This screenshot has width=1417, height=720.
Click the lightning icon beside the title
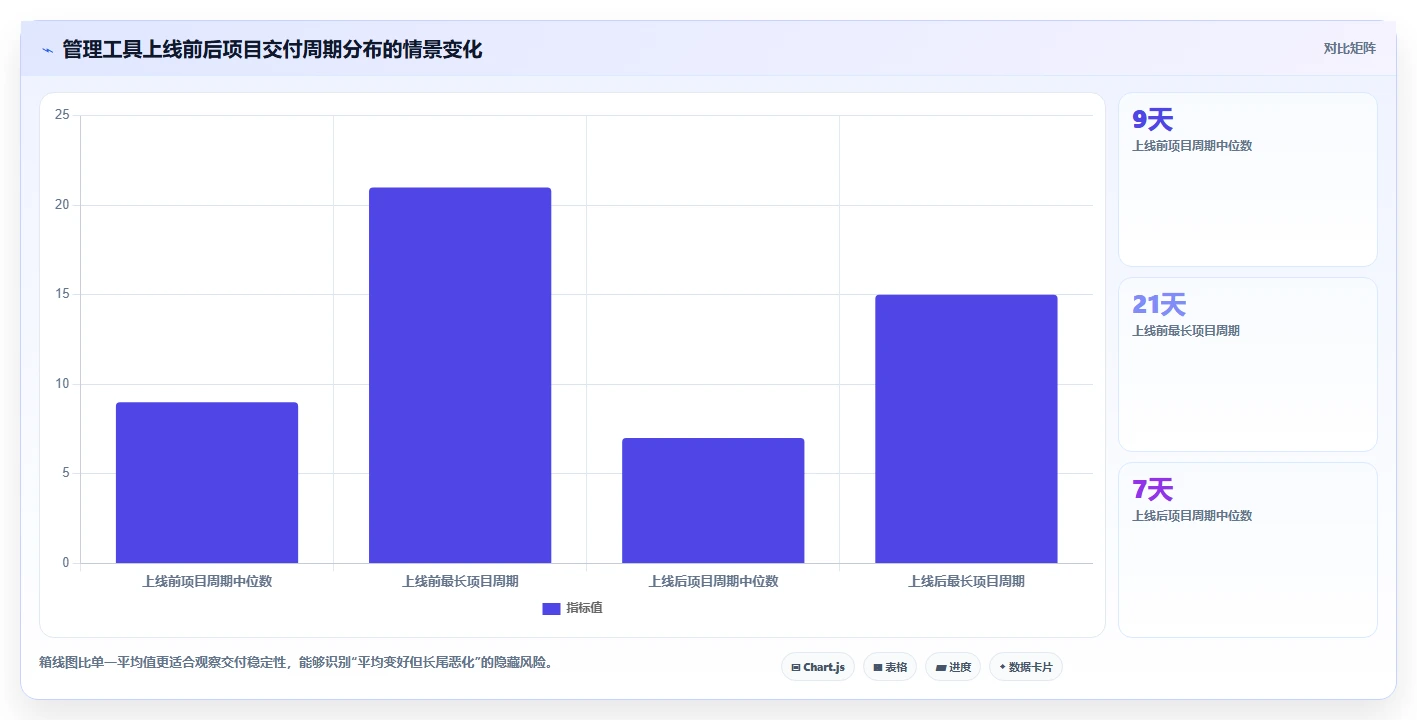pyautogui.click(x=48, y=50)
